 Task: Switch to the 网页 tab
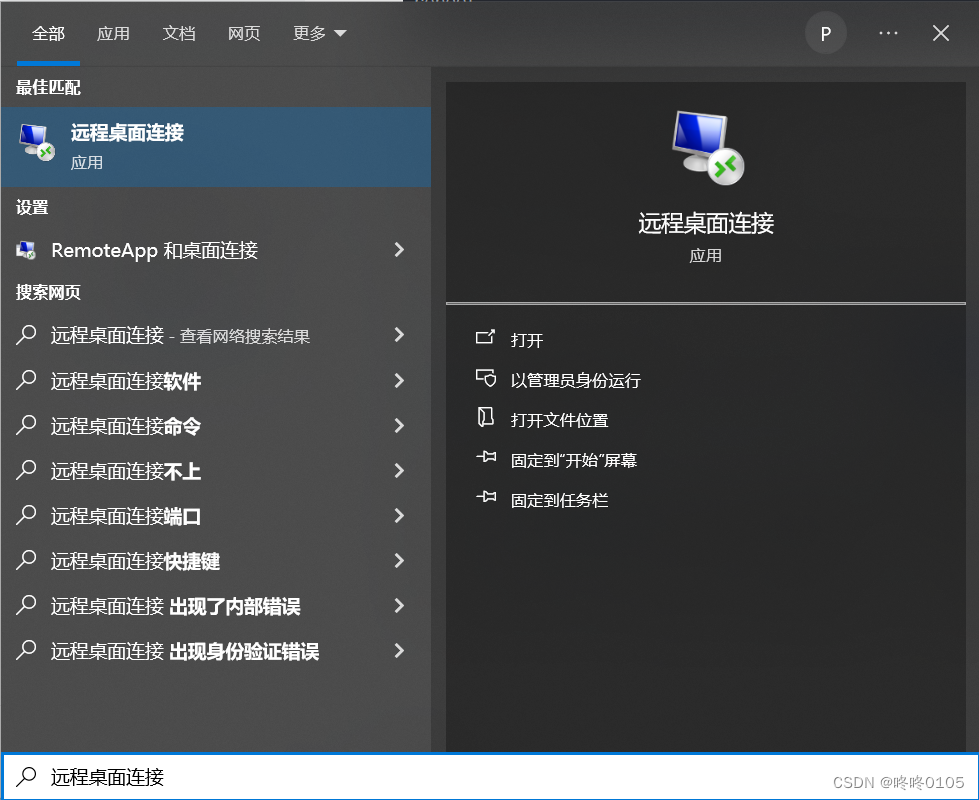244,33
